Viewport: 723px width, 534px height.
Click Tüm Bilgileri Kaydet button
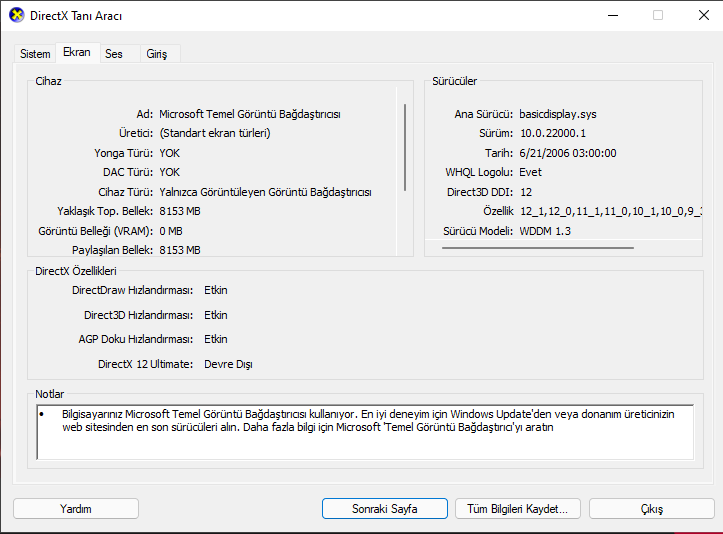click(517, 509)
